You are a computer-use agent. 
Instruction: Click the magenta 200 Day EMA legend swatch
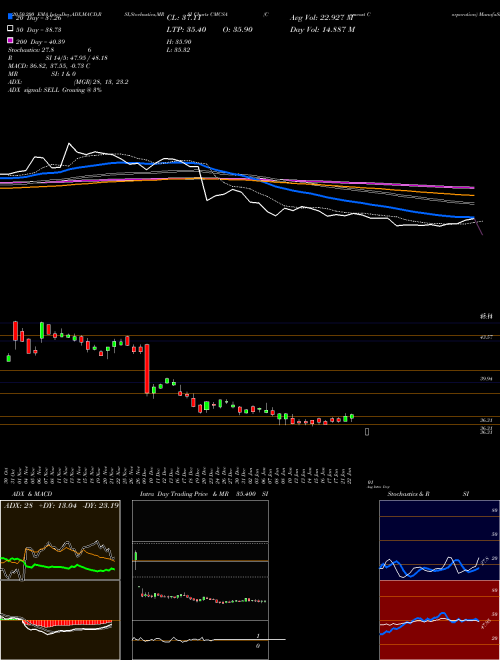(x=11, y=41)
